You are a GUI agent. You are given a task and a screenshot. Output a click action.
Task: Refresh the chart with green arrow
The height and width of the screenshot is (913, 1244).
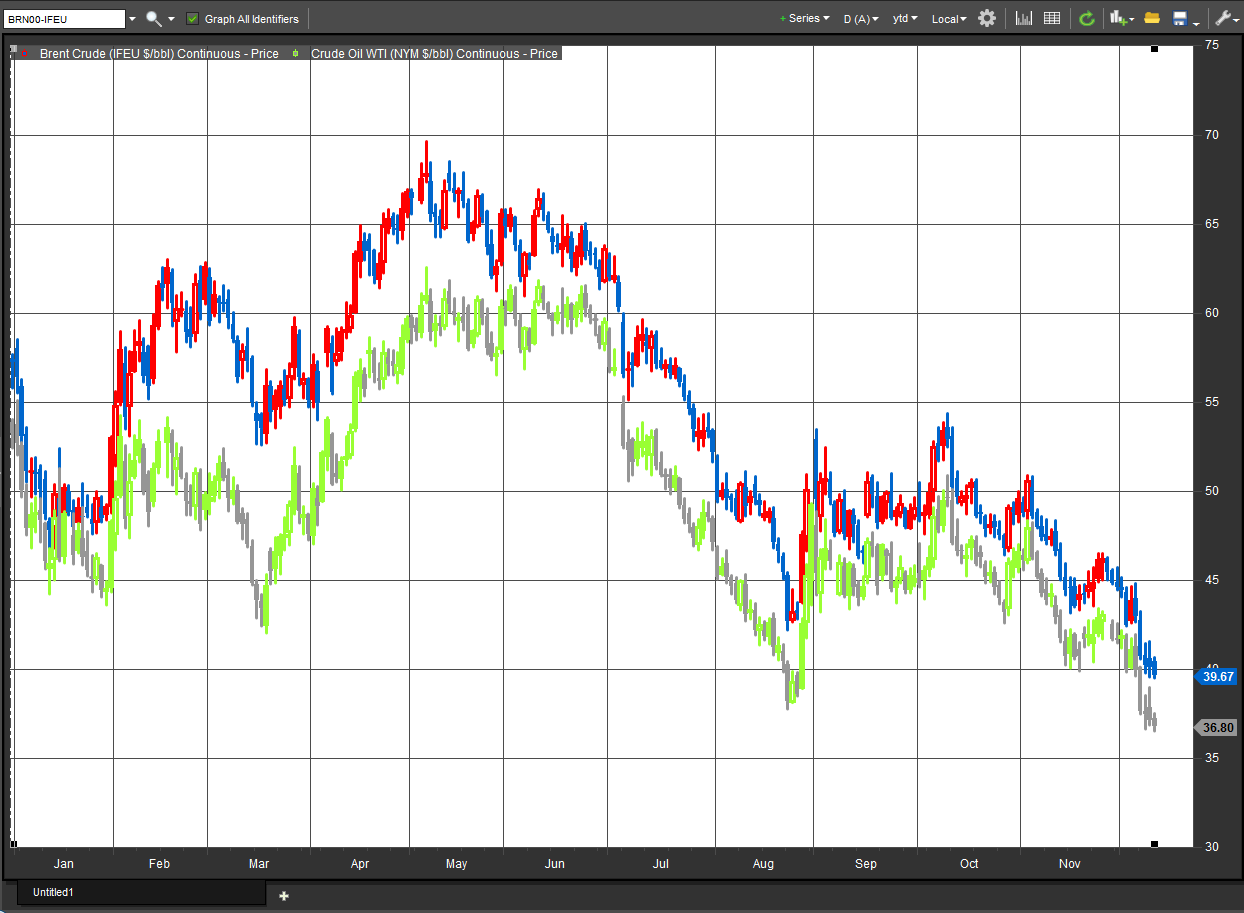click(x=1087, y=19)
